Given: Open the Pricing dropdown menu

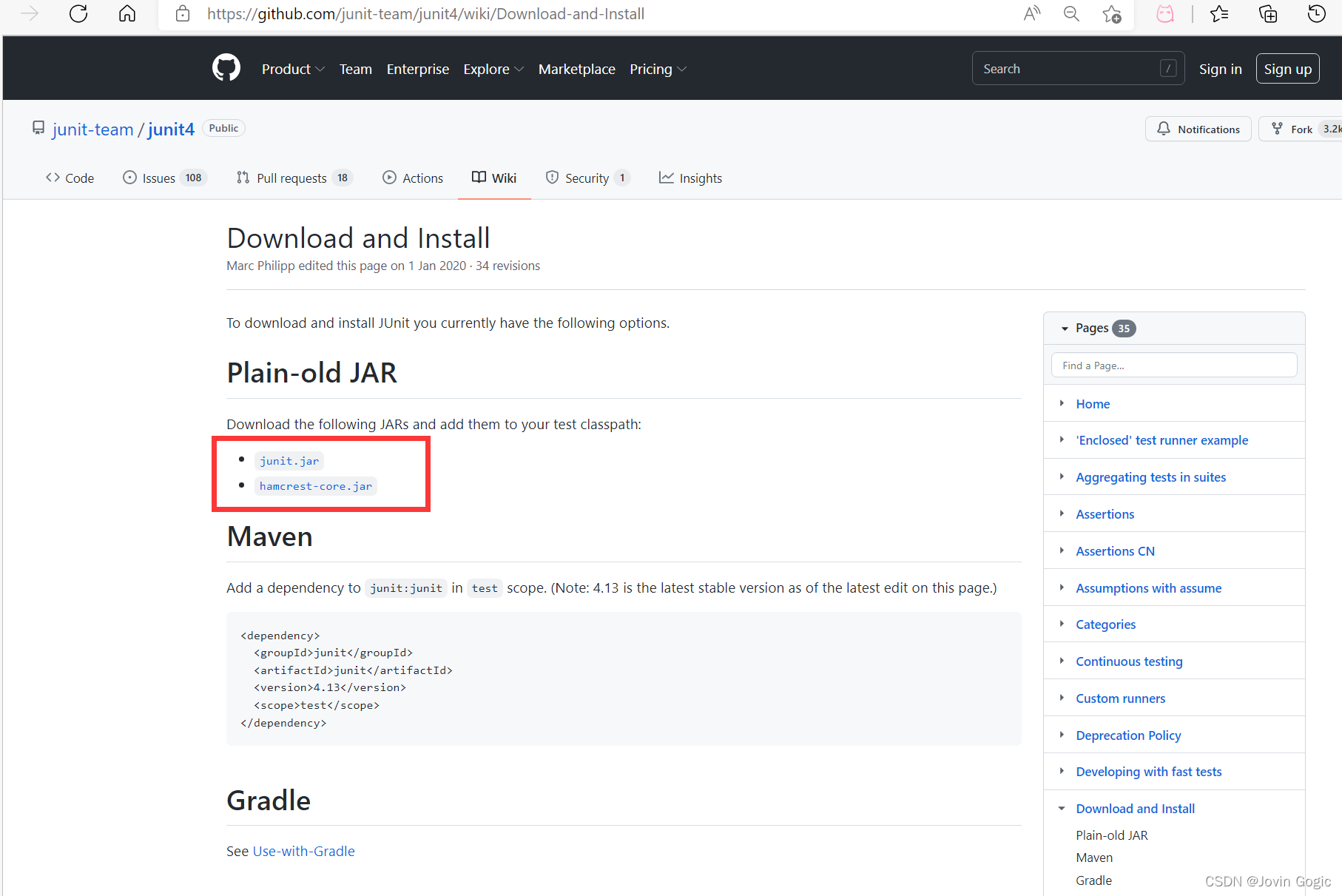Looking at the screenshot, I should coord(658,69).
